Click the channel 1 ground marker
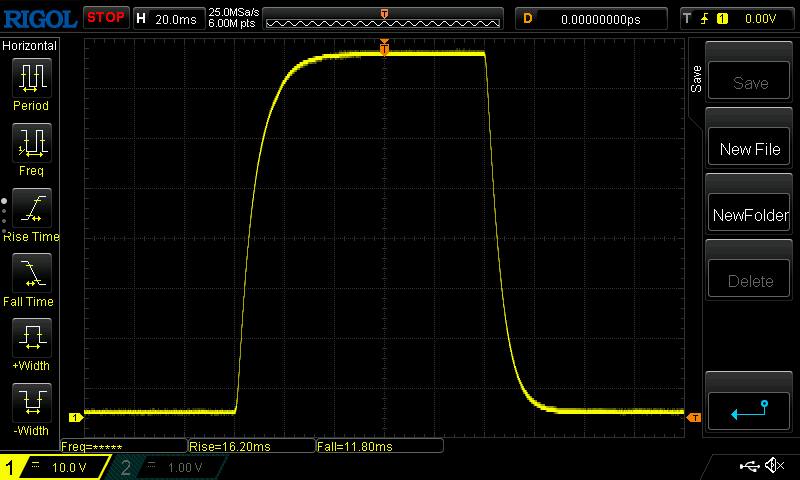 (76, 417)
